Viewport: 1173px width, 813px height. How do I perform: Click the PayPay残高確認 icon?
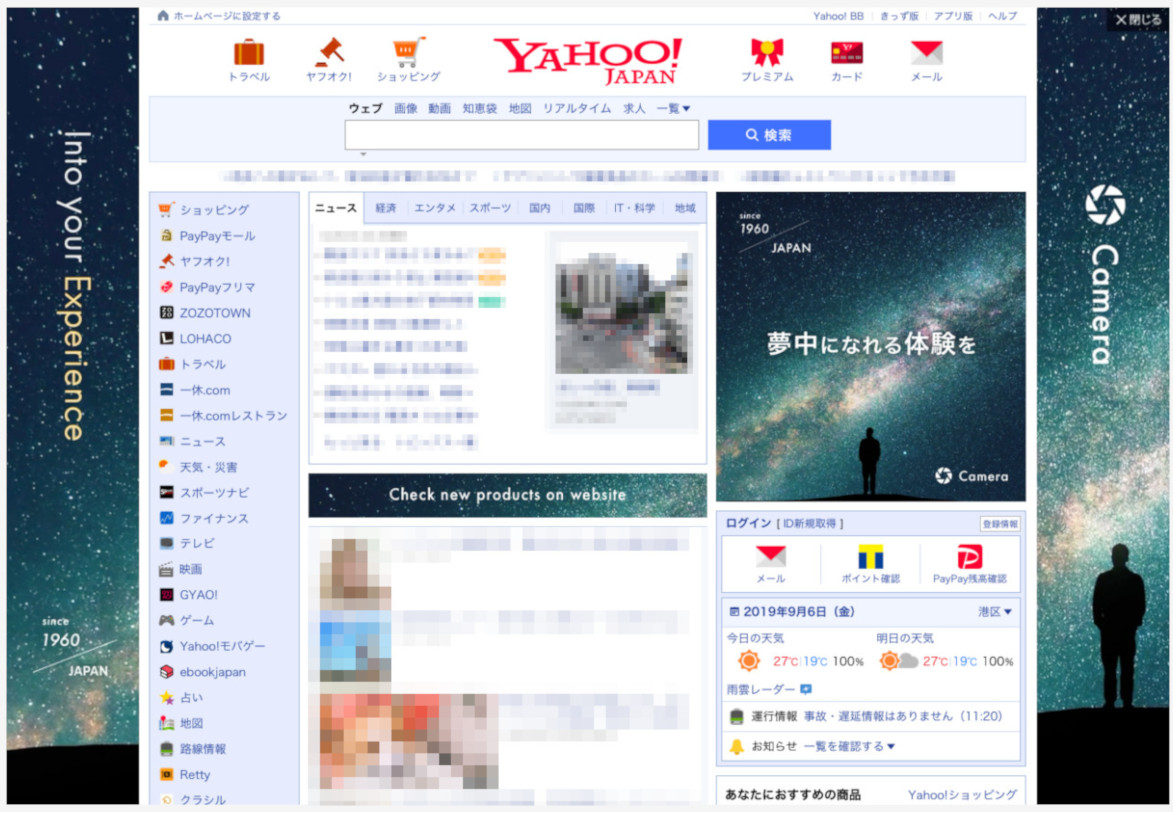pyautogui.click(x=970, y=556)
